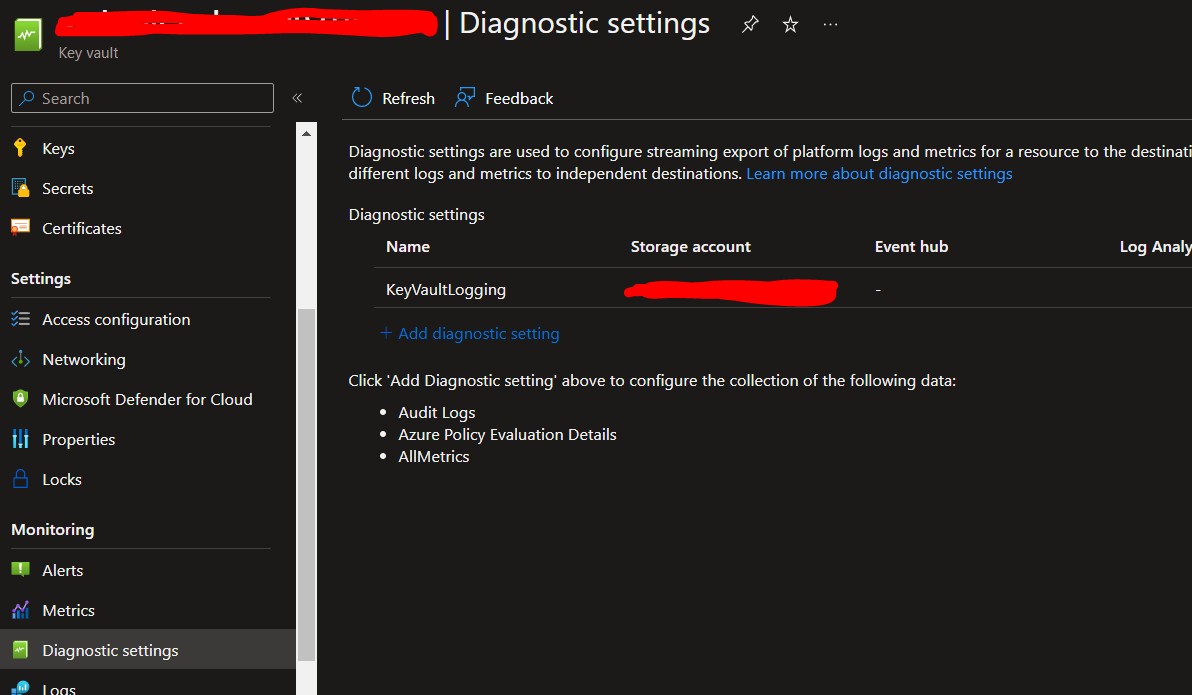Image resolution: width=1192 pixels, height=695 pixels.
Task: Open Keys from the sidebar
Action: tap(56, 148)
